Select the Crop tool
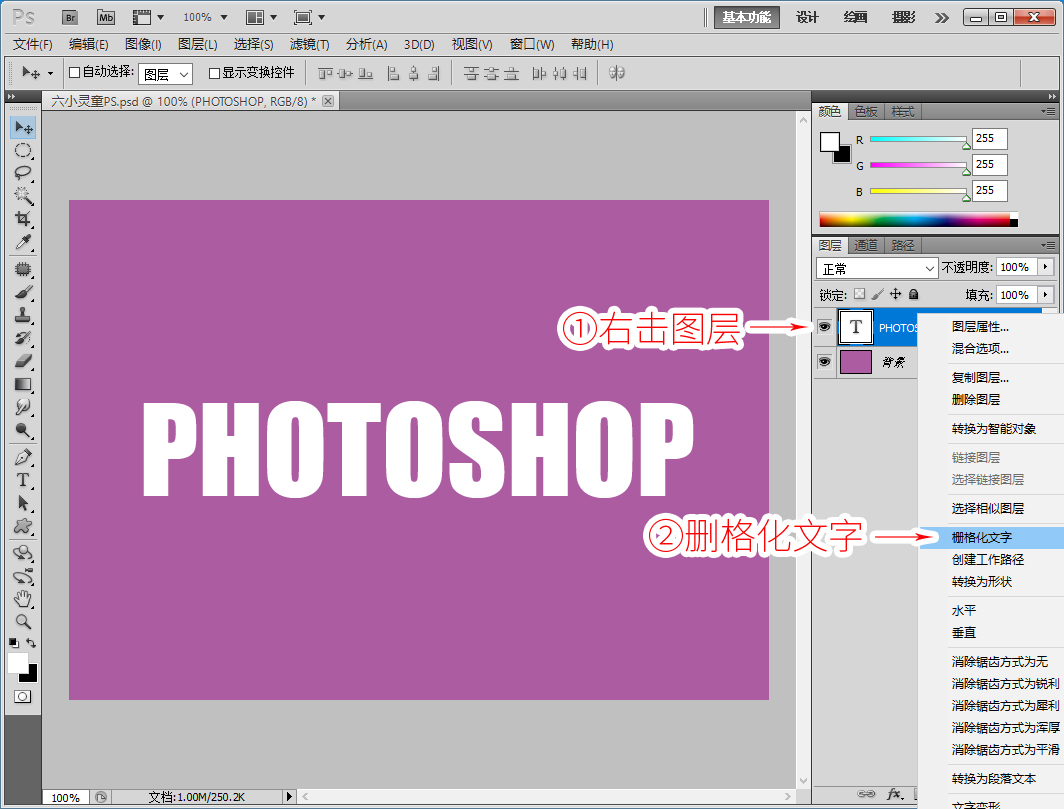1064x809 pixels. pyautogui.click(x=23, y=219)
